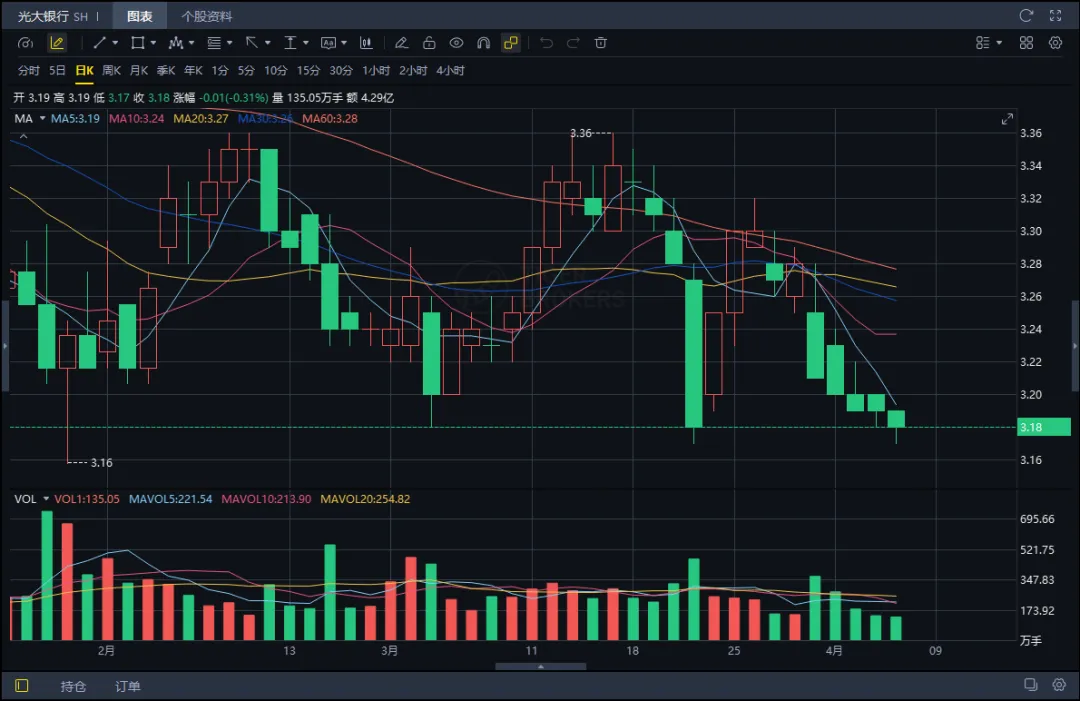Select the arrow marker tool
1080x701 pixels.
(x=252, y=43)
